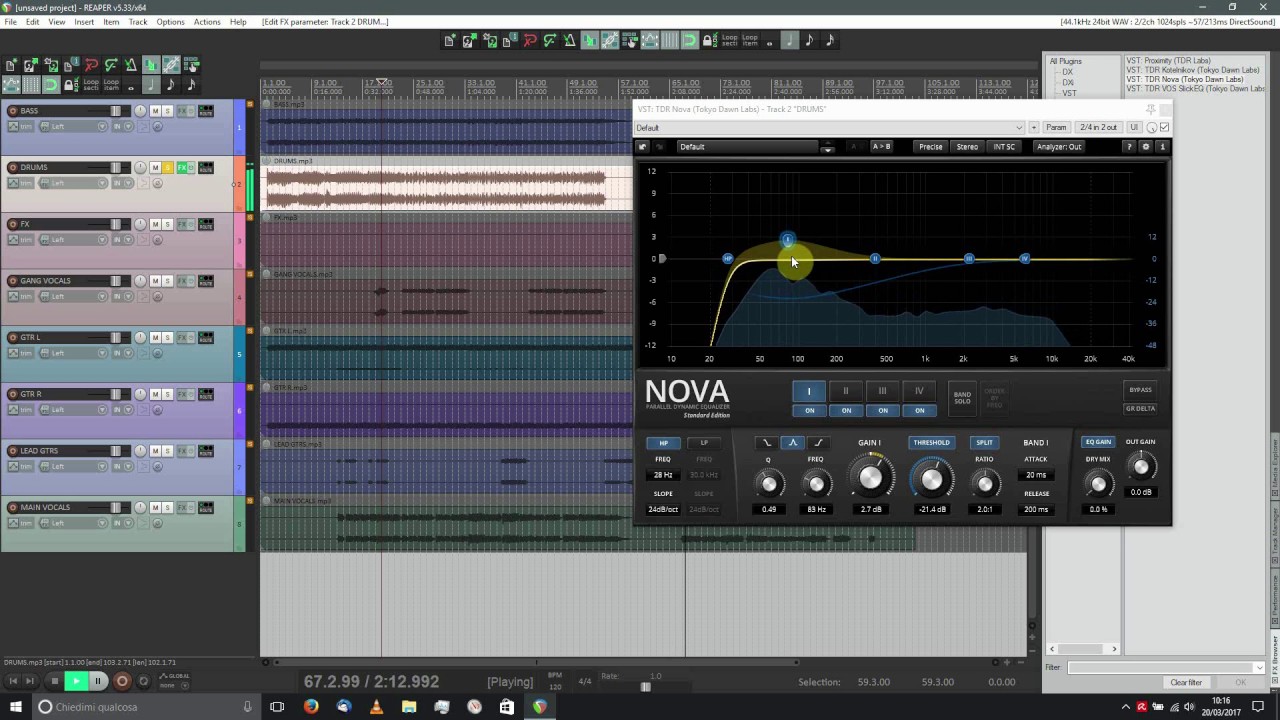This screenshot has width=1280, height=720.
Task: Pause playback in the transport bar
Action: pyautogui.click(x=98, y=681)
